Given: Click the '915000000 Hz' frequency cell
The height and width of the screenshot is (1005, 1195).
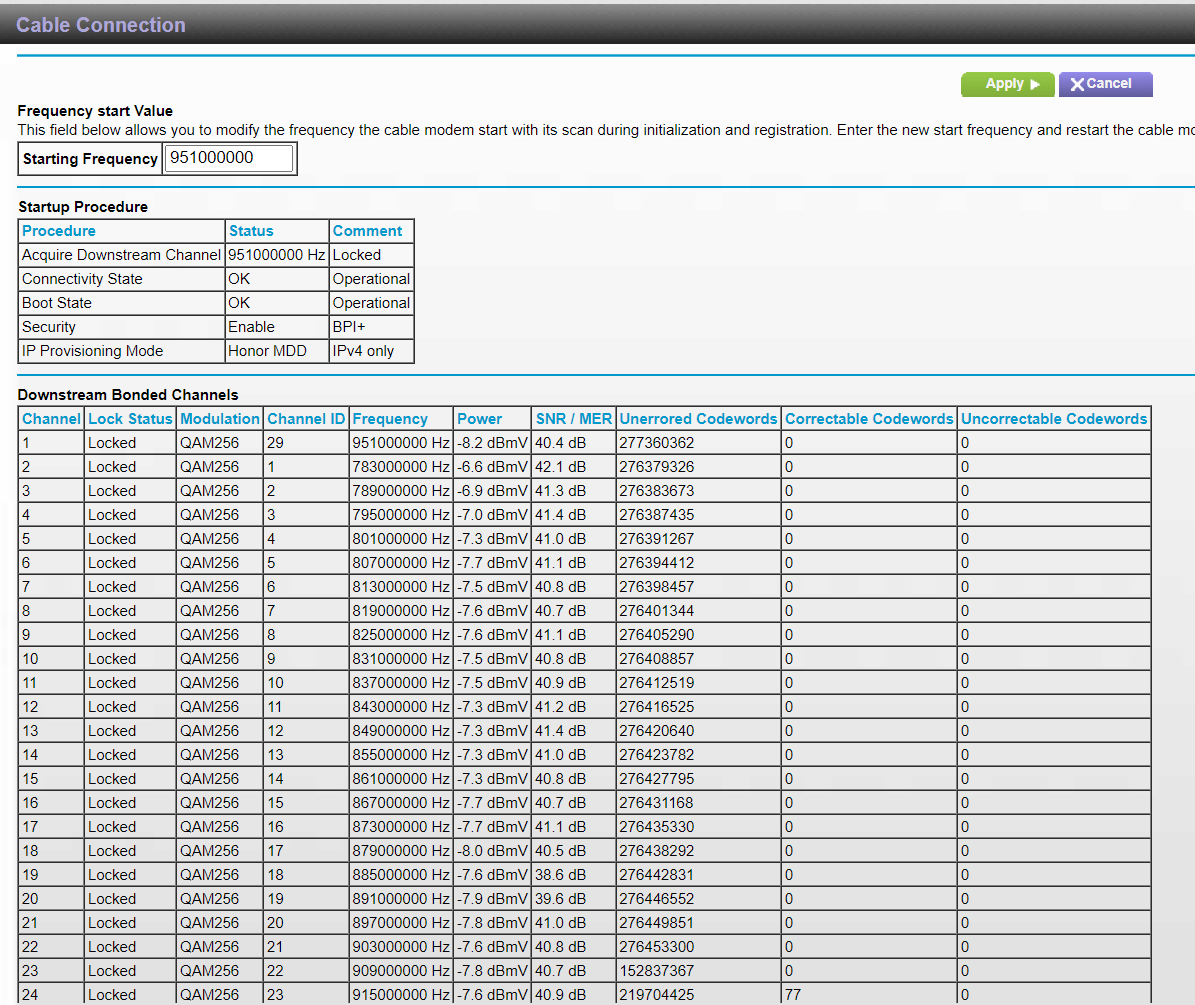Looking at the screenshot, I should [x=401, y=995].
